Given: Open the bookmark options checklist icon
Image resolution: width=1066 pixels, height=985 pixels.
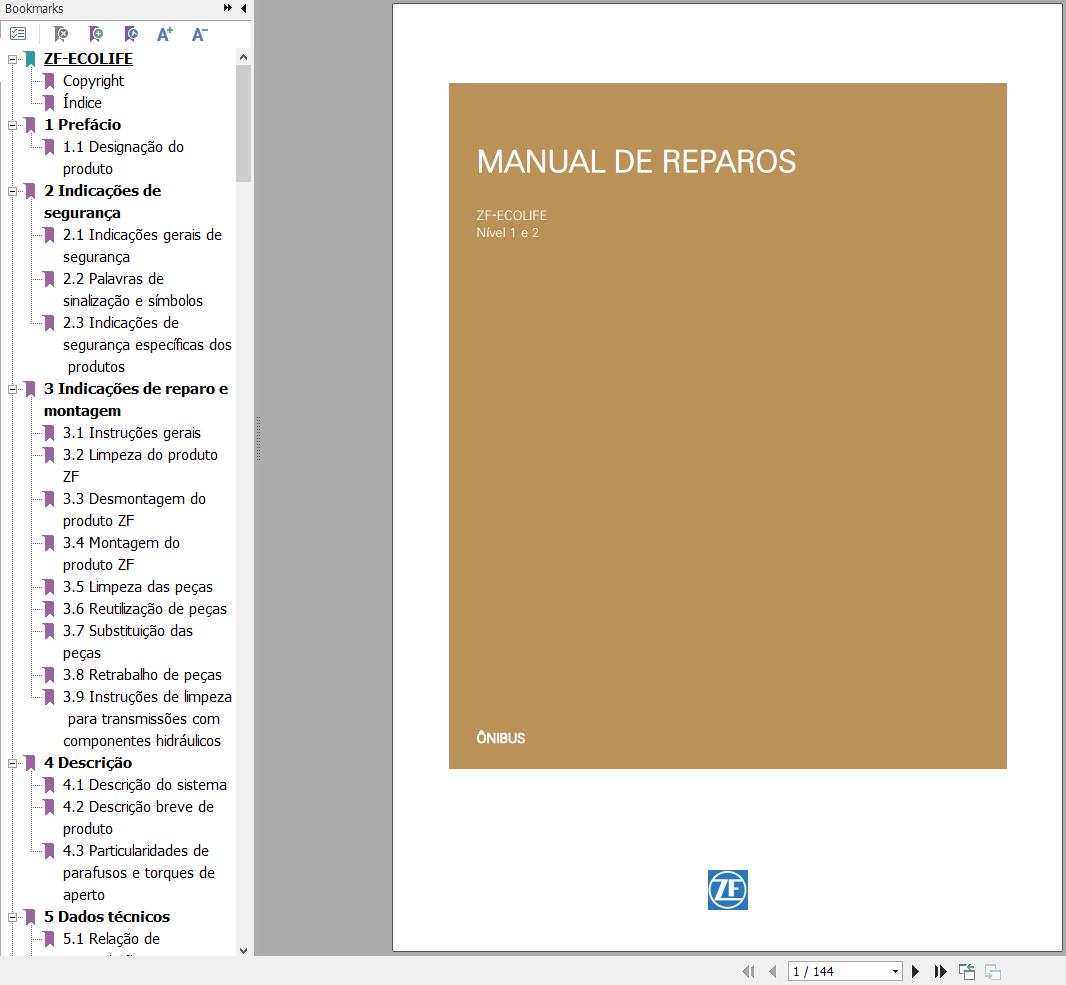Looking at the screenshot, I should pyautogui.click(x=18, y=33).
